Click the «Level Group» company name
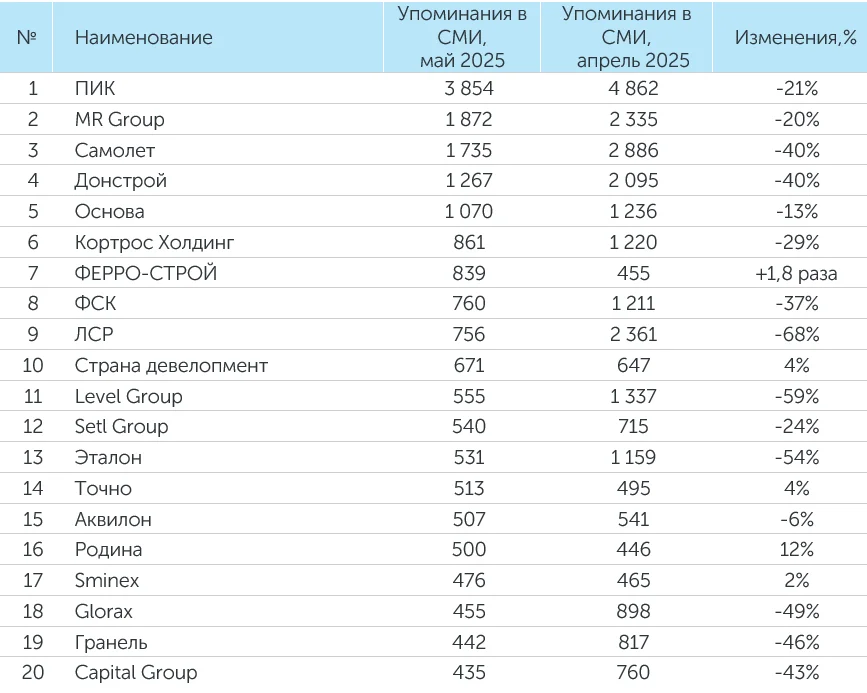This screenshot has width=867, height=693. [128, 396]
